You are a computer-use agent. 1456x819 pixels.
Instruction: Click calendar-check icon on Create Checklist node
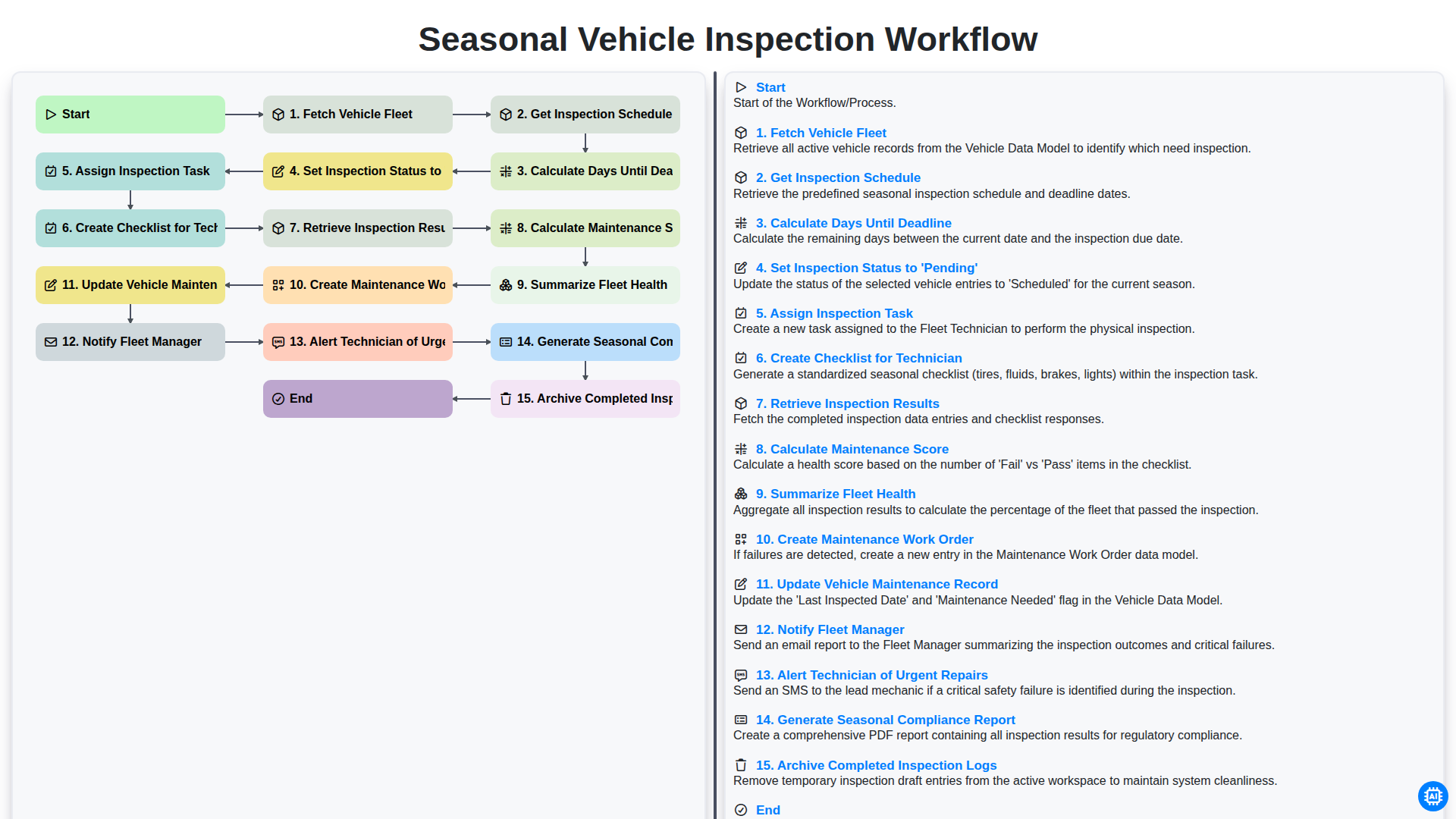tap(51, 228)
